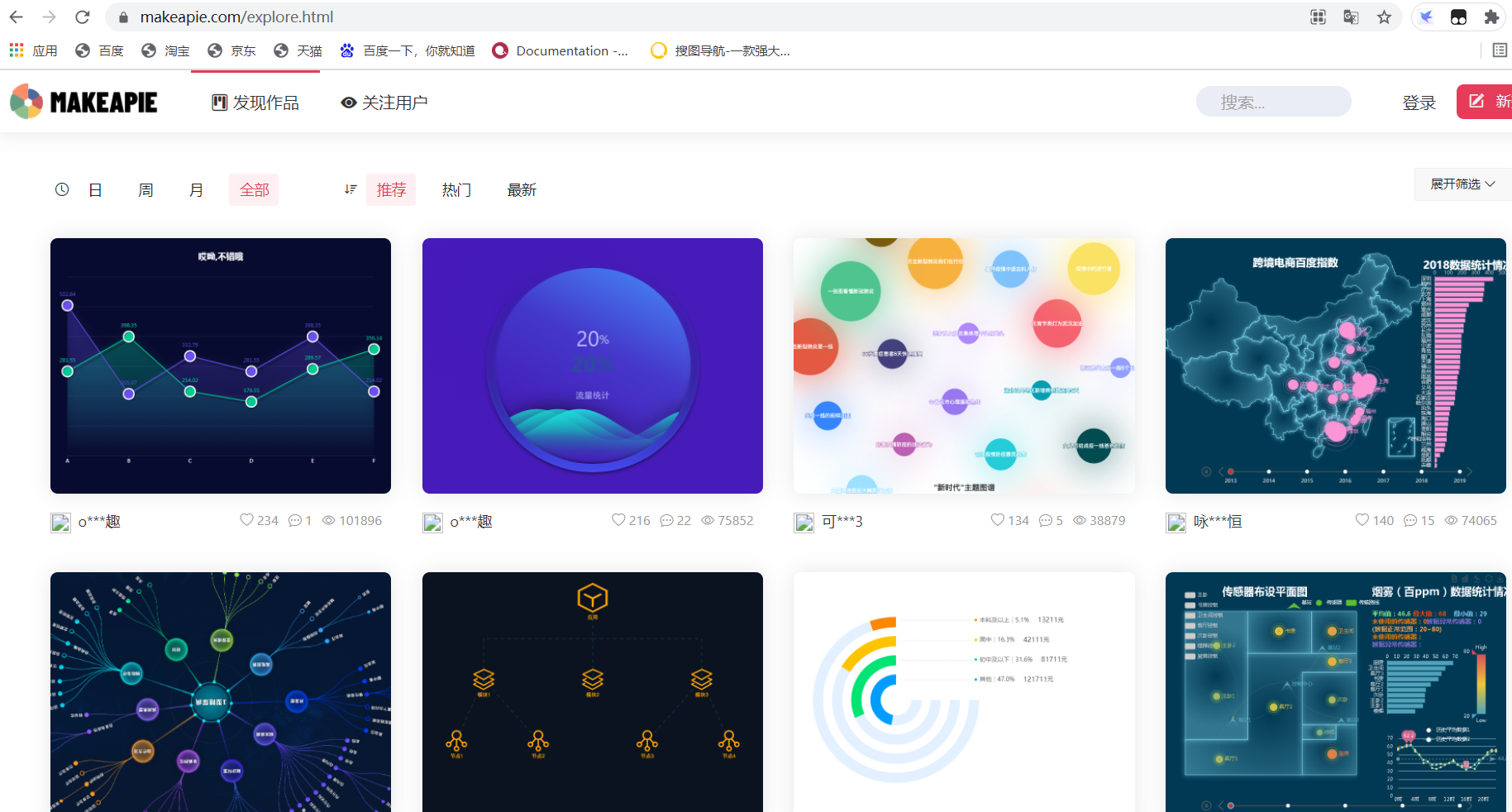Viewport: 1512px width, 812px height.
Task: Expand the 展开筛选 filter panel
Action: (1461, 184)
